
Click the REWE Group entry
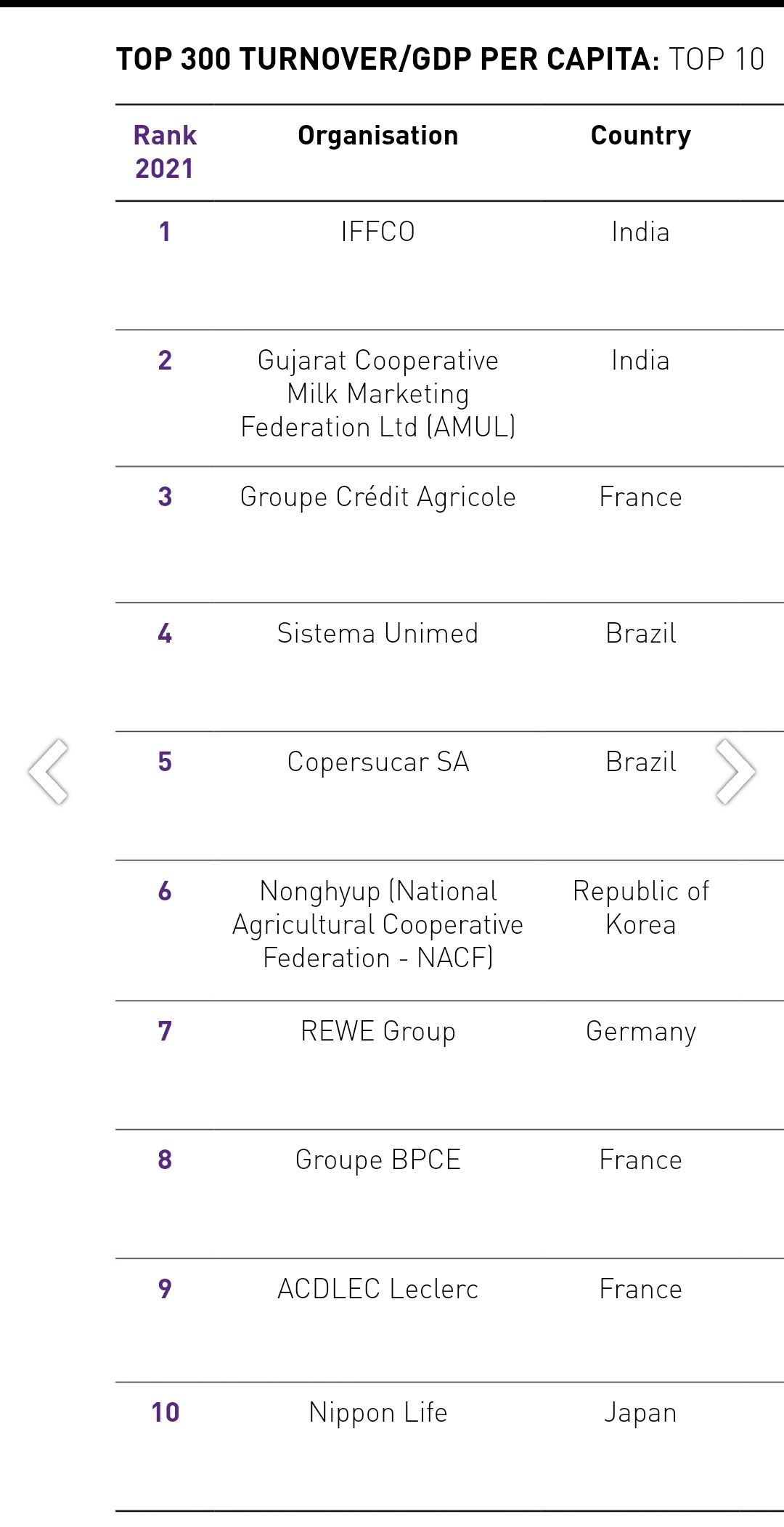point(377,1031)
